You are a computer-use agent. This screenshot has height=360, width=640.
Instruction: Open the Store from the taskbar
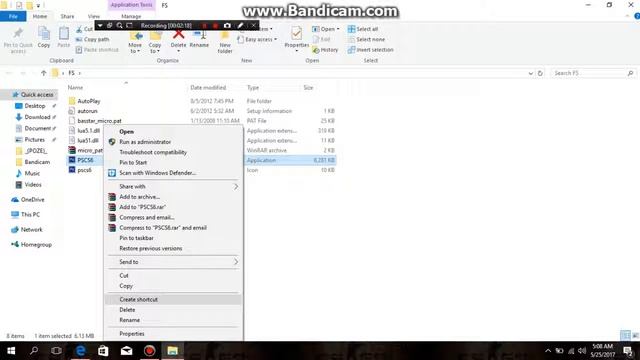(103, 351)
